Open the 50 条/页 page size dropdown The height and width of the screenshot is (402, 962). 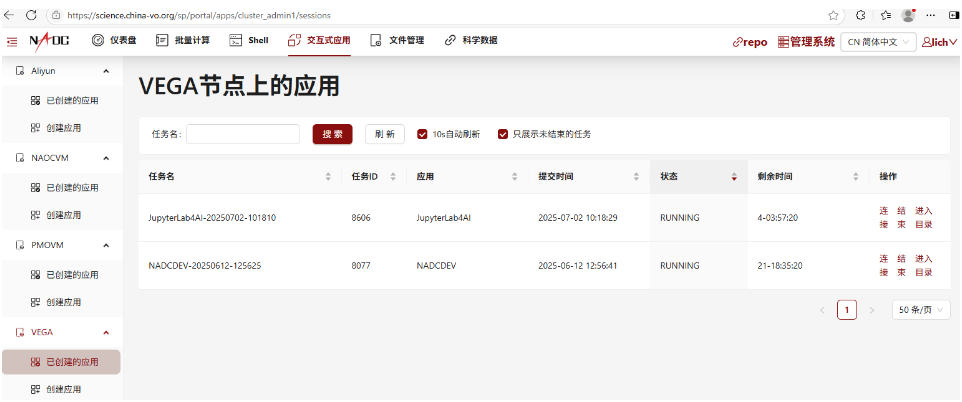click(x=920, y=310)
